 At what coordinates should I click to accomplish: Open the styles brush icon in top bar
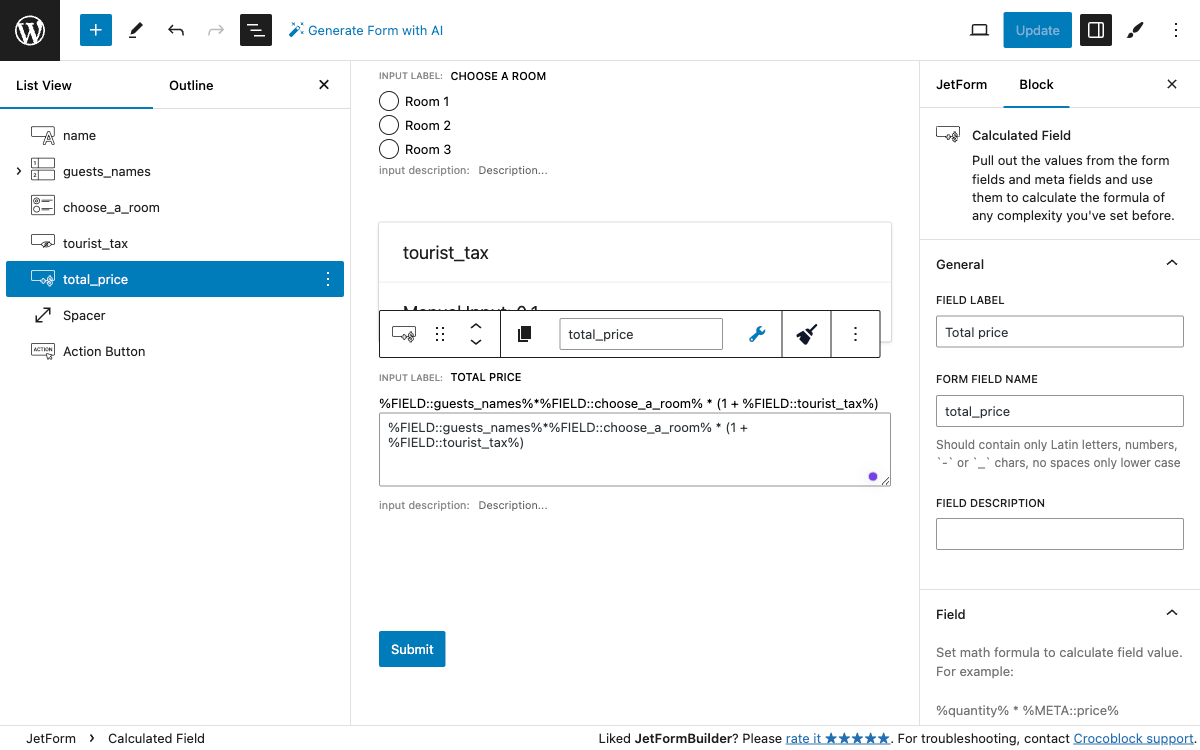pos(1135,30)
